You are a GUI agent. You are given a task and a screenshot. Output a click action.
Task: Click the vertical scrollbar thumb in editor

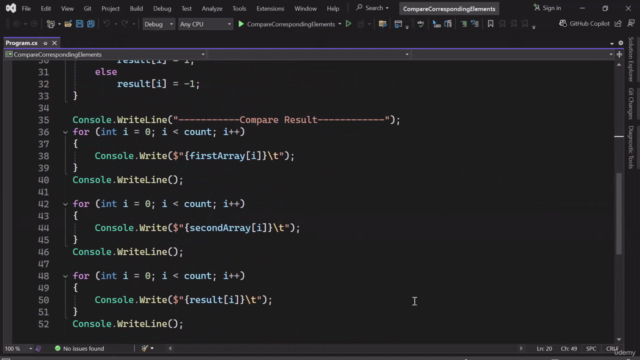coord(619,213)
